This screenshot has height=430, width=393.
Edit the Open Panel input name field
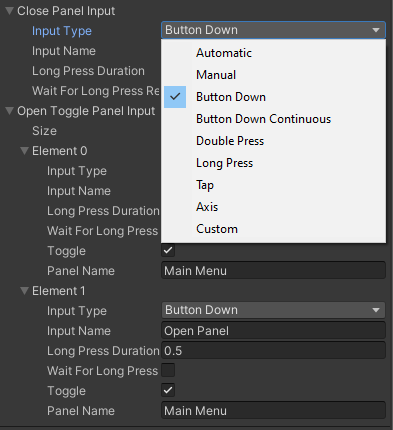click(273, 331)
